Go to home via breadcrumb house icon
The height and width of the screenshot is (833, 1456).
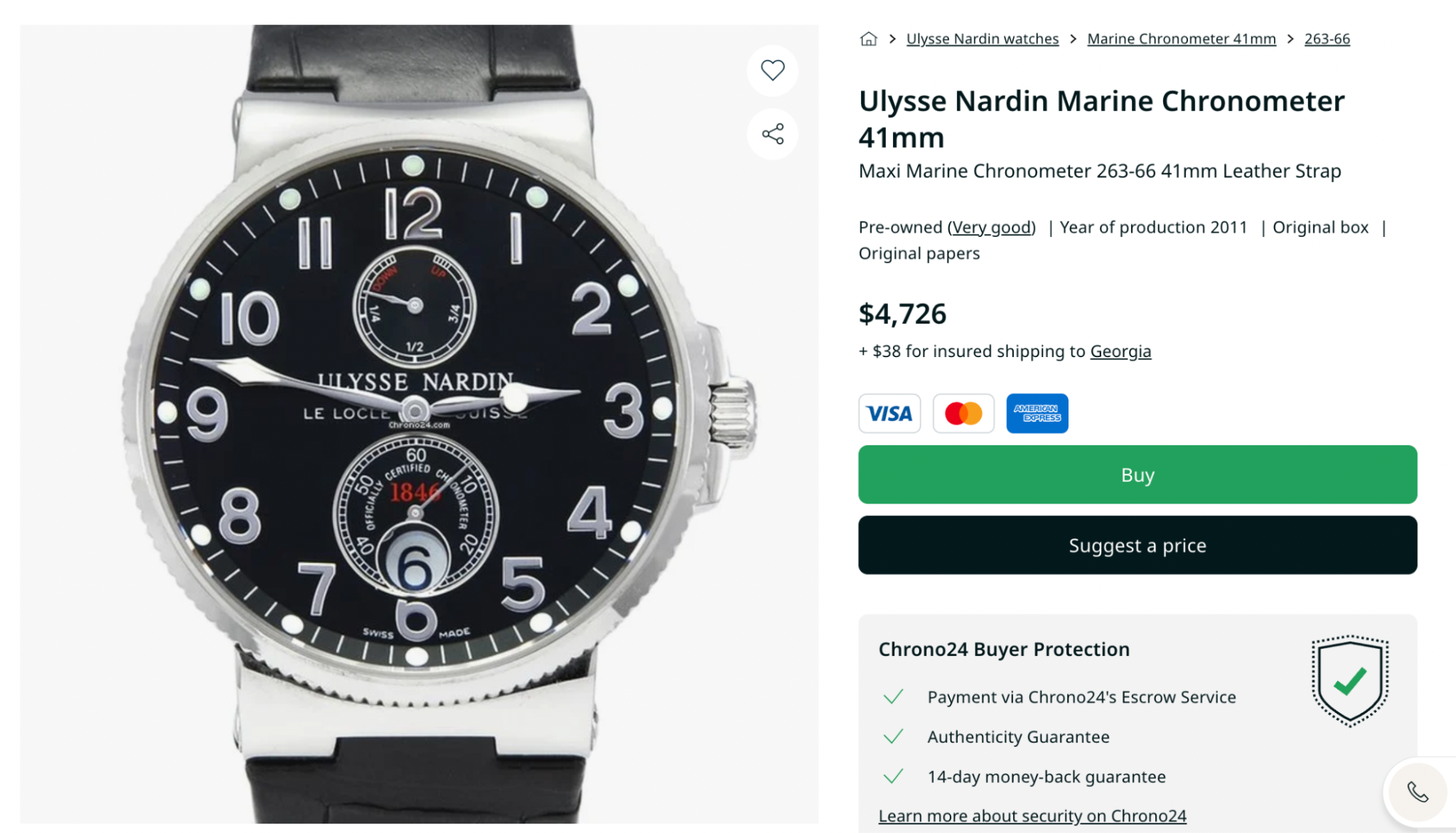tap(868, 39)
